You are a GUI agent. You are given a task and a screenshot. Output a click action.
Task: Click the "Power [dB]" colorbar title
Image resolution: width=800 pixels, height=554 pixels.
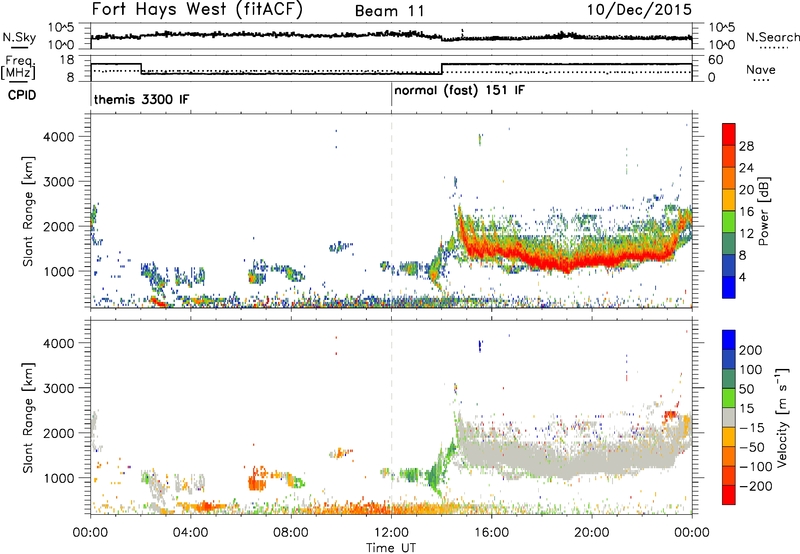coord(764,211)
